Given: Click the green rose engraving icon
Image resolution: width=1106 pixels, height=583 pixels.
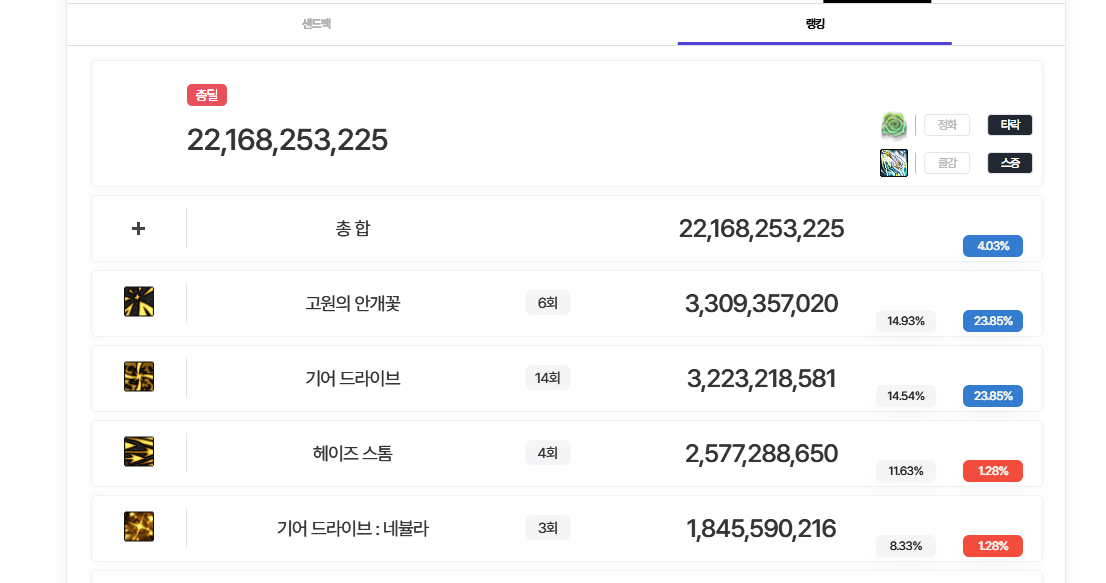Looking at the screenshot, I should (893, 125).
